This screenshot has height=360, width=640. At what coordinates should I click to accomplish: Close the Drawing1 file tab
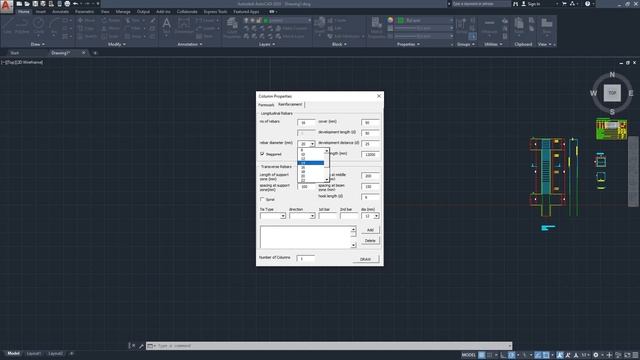click(84, 53)
